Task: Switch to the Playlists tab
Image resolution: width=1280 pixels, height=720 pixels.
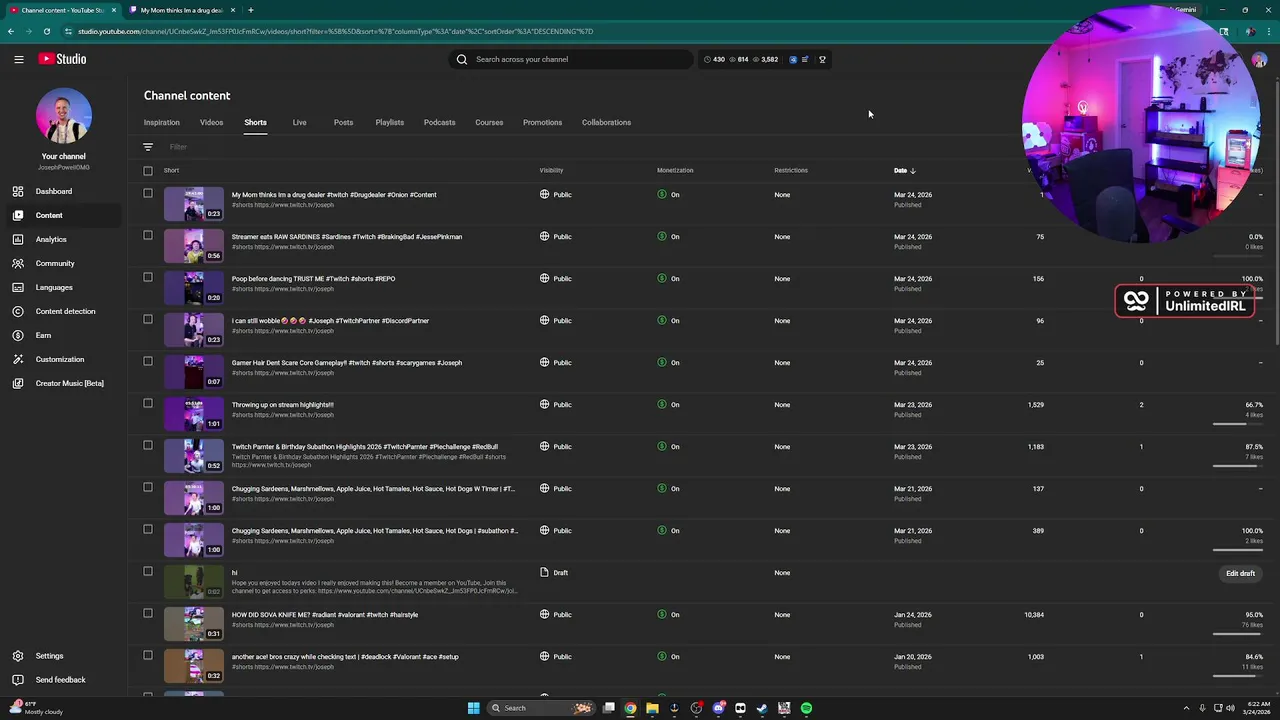Action: (x=389, y=122)
